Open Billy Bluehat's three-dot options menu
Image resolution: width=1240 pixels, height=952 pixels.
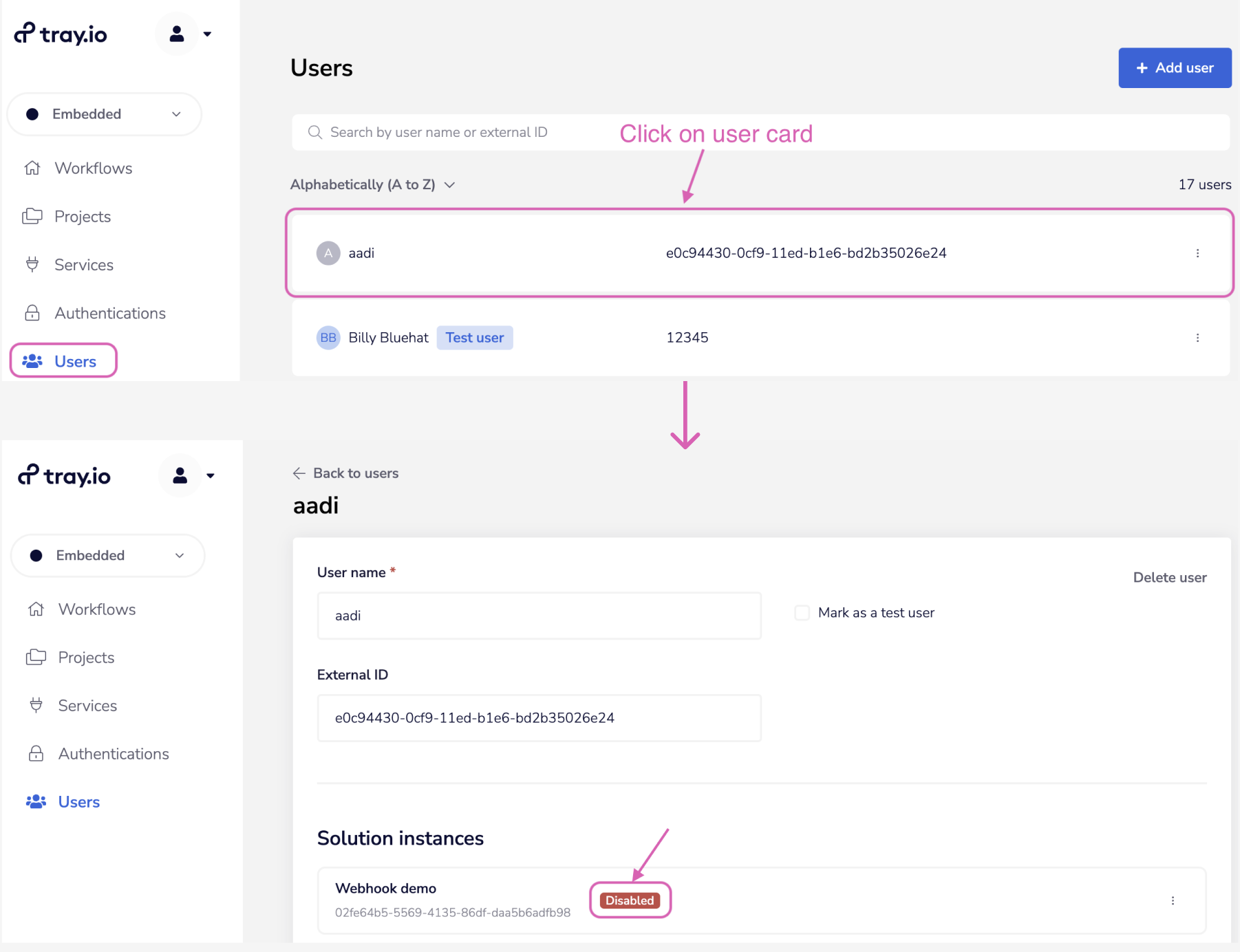pos(1197,338)
